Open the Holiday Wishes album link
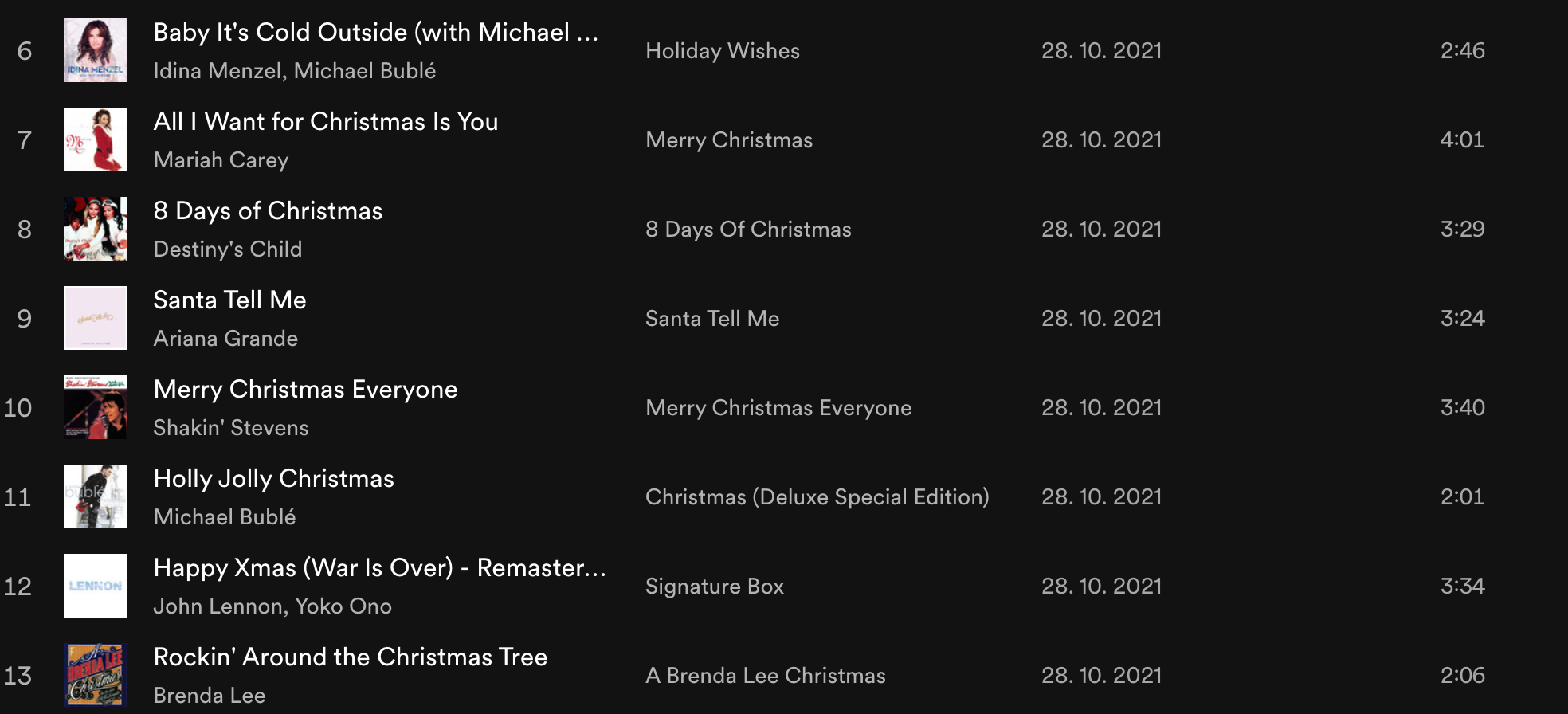 (722, 51)
